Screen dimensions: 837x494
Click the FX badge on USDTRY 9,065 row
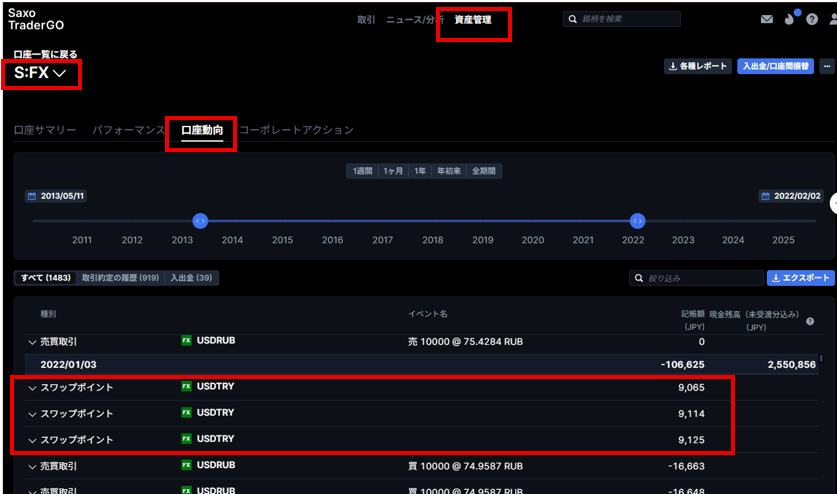click(186, 386)
